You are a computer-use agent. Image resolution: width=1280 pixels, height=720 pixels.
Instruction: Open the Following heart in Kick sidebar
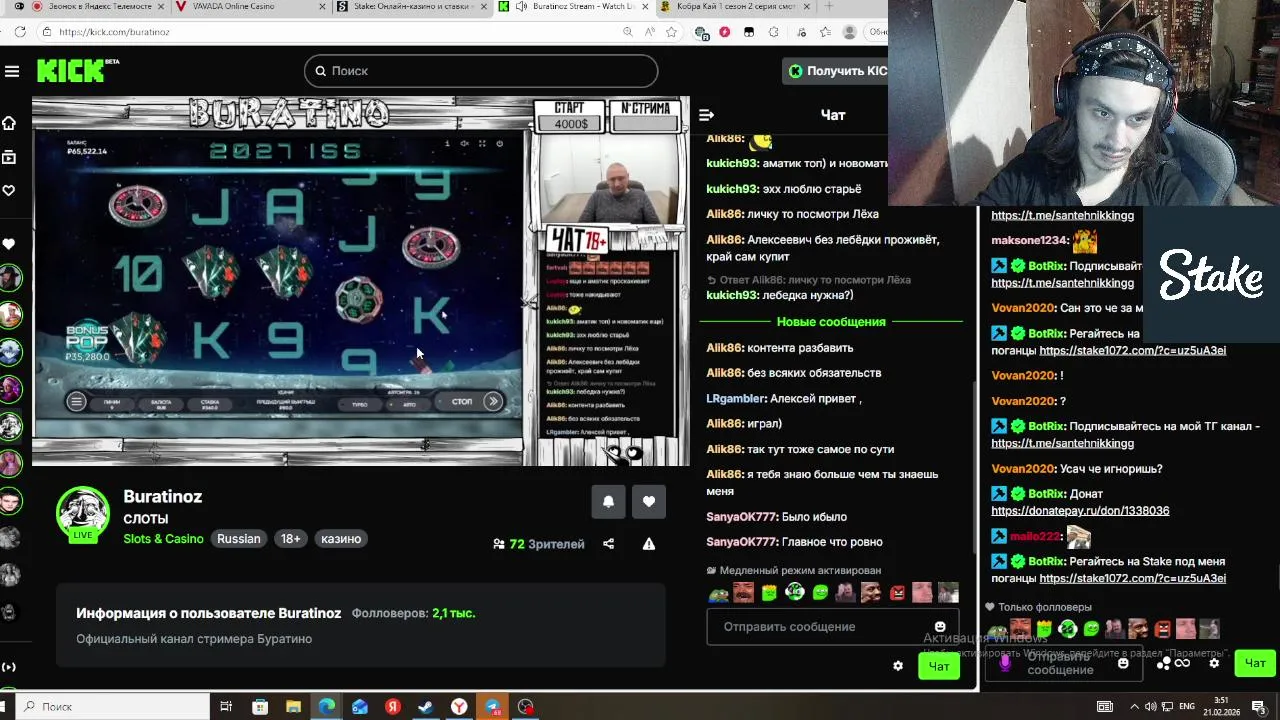tap(9, 191)
